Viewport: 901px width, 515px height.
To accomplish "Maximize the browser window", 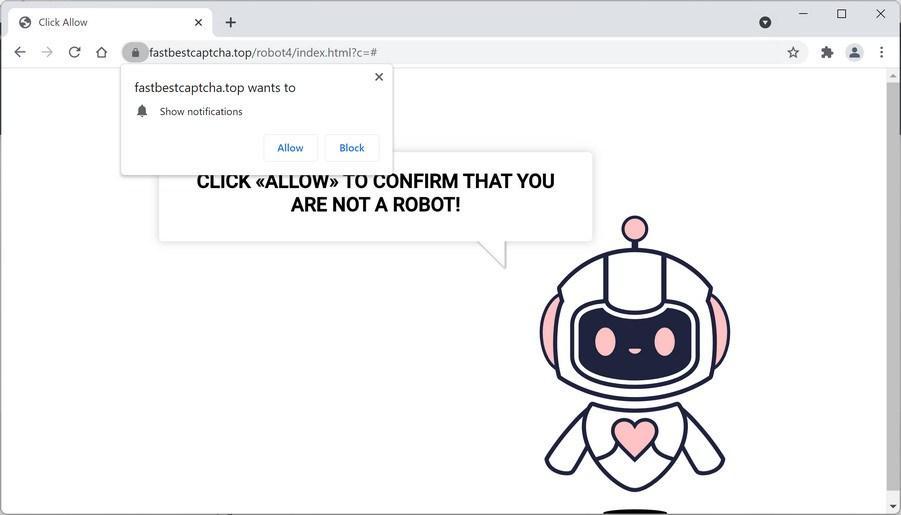I will [x=841, y=14].
